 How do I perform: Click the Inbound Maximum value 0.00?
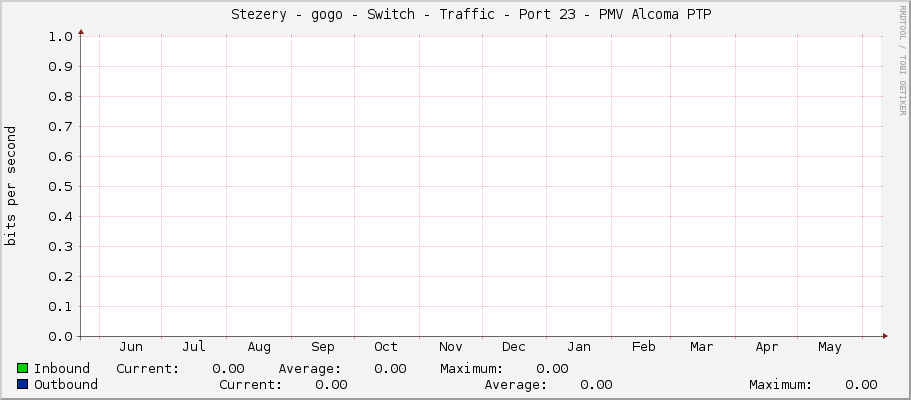[x=553, y=369]
